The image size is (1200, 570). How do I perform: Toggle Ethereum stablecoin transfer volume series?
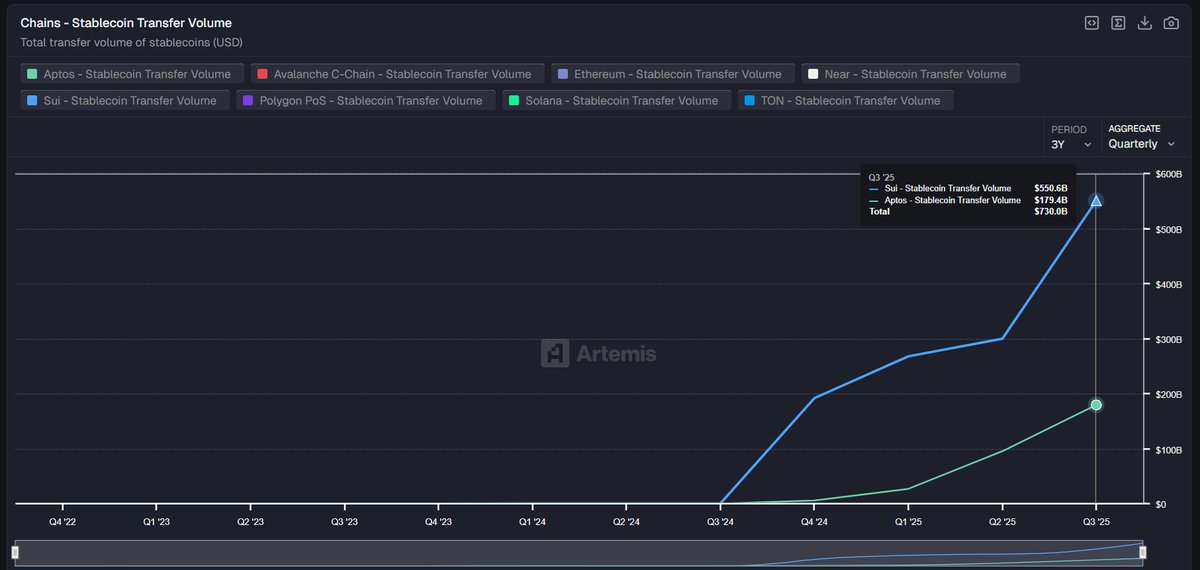click(673, 74)
